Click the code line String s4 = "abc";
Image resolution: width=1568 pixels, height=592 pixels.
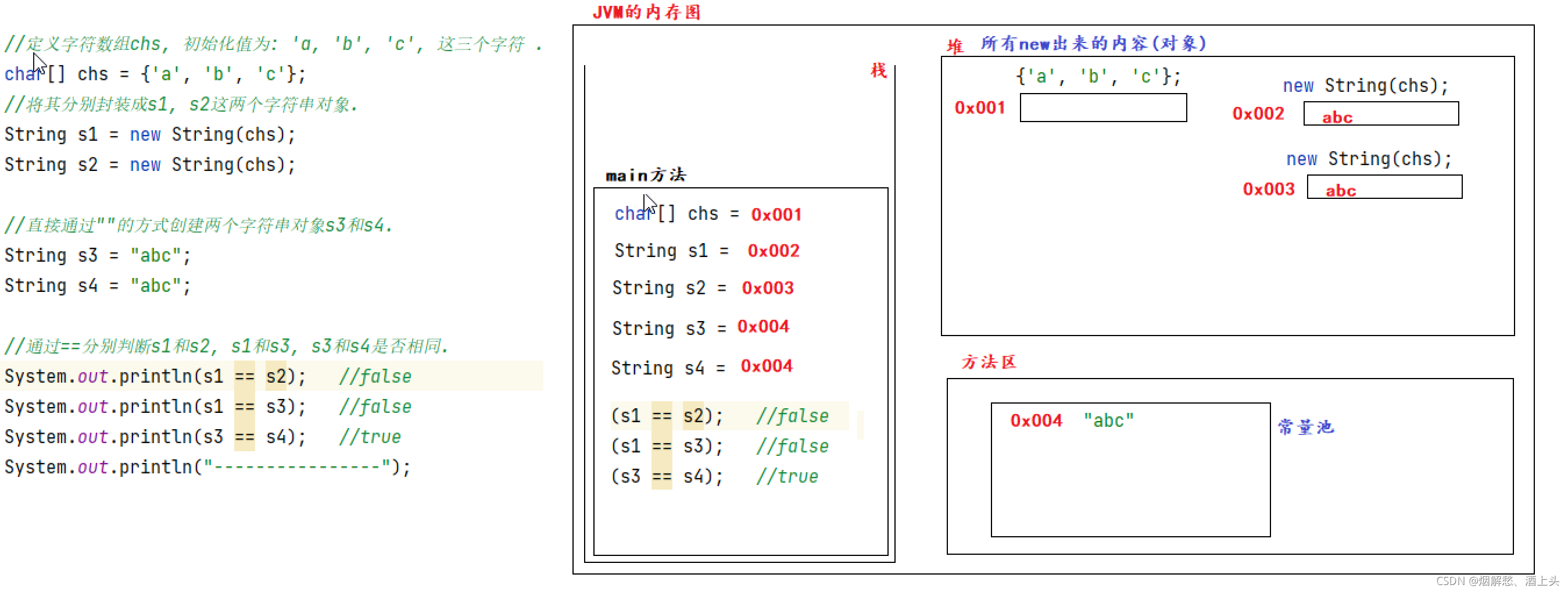click(98, 286)
